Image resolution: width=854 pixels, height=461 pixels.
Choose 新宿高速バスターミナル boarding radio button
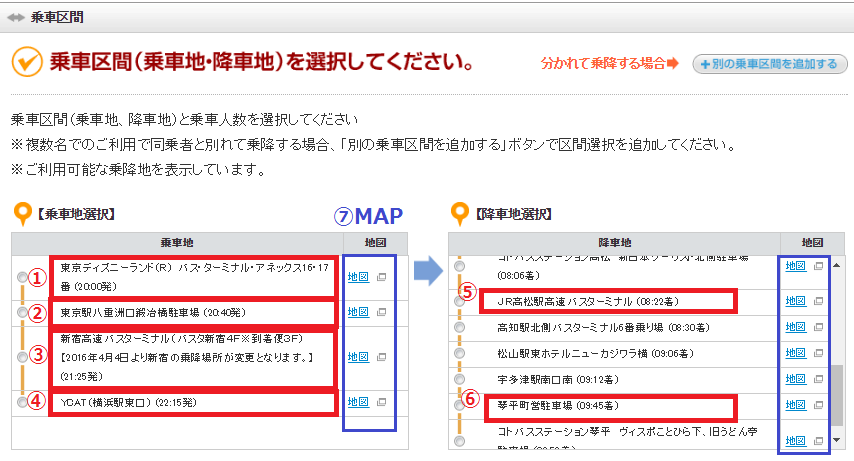22,357
